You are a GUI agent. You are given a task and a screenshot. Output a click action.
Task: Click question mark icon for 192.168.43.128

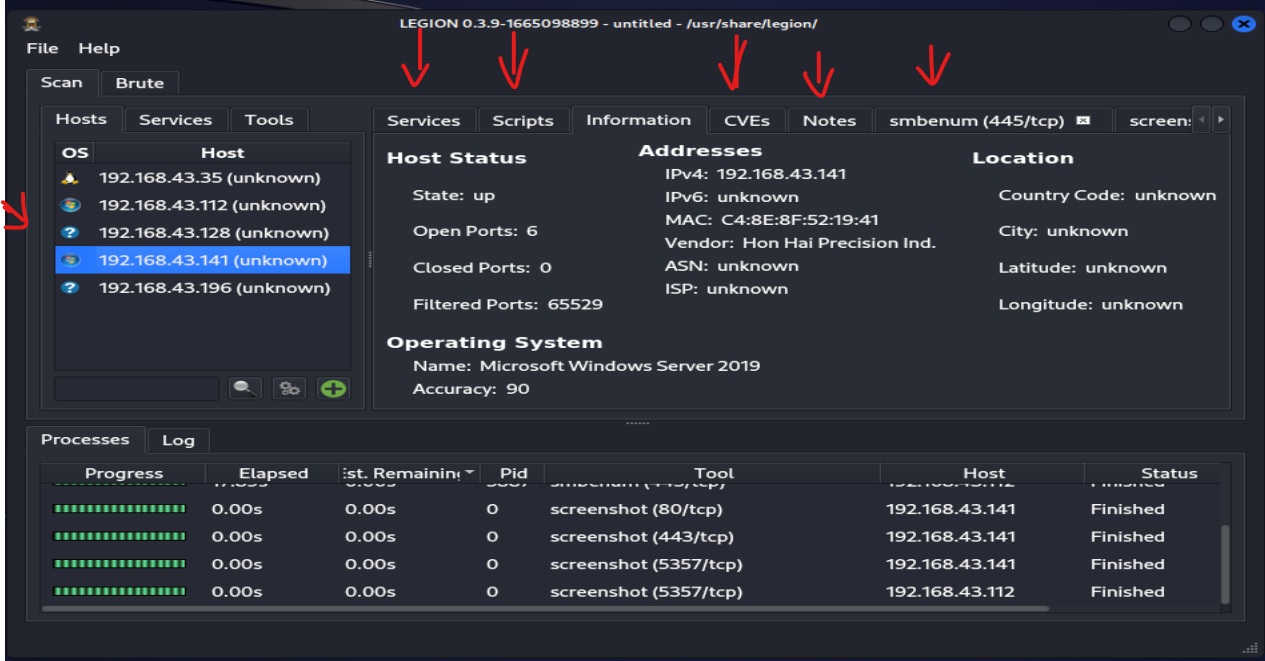click(70, 233)
